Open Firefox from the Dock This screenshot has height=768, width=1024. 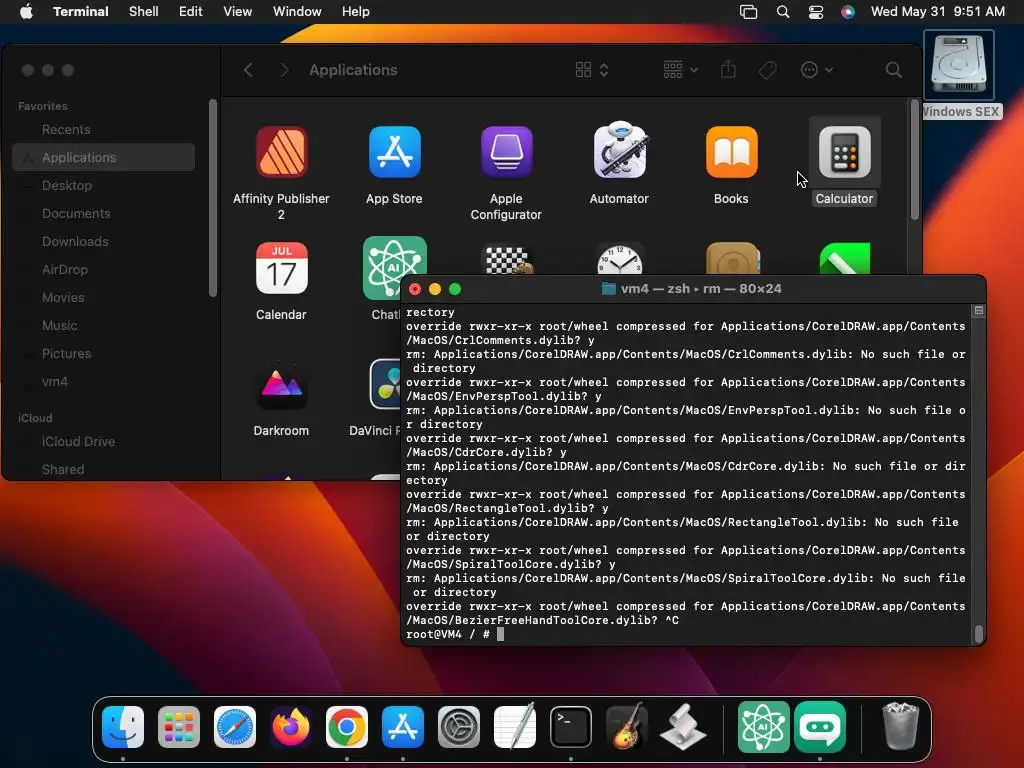point(291,727)
